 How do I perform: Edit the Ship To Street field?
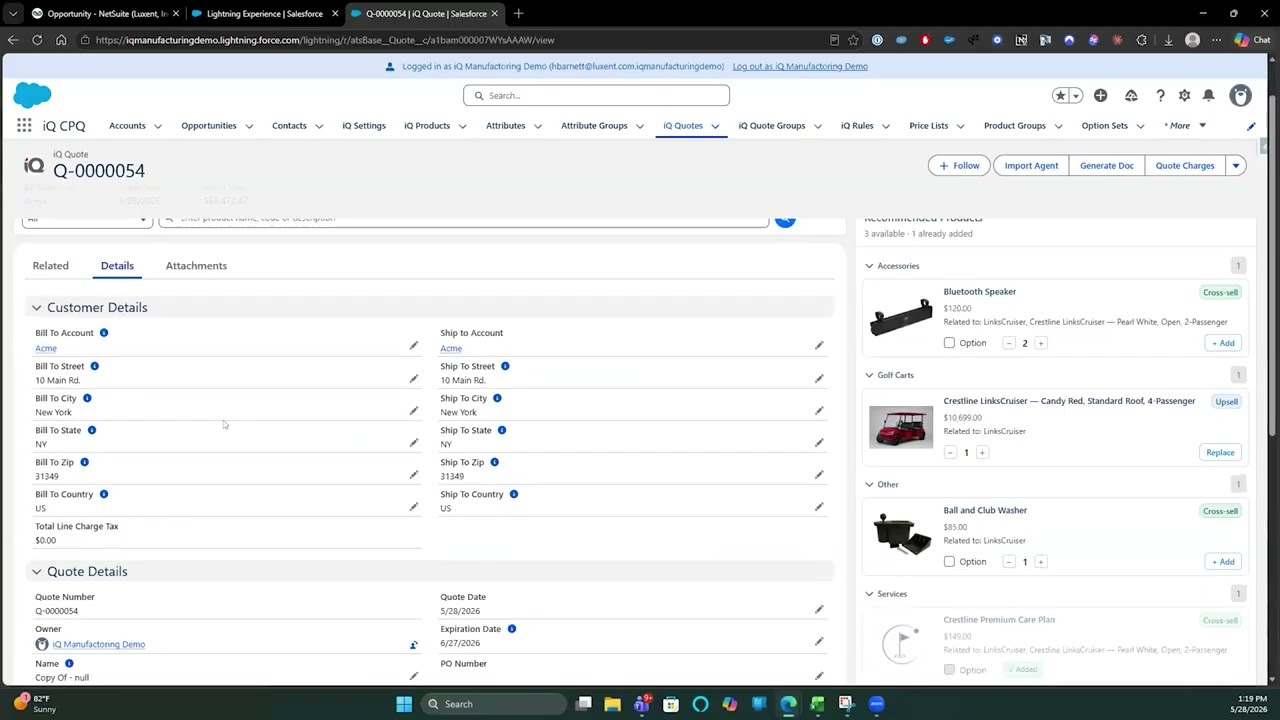click(x=819, y=379)
